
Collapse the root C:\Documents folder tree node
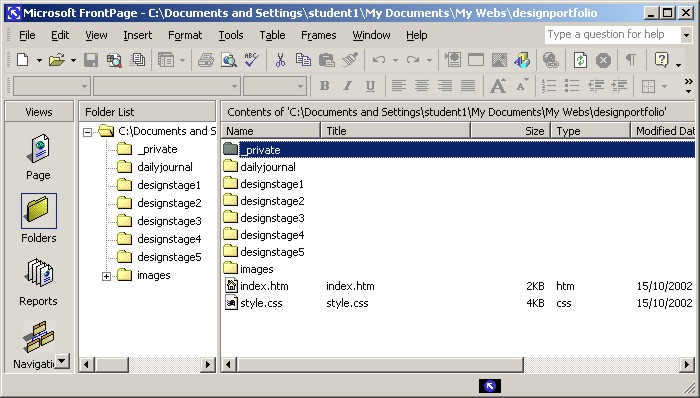point(88,132)
